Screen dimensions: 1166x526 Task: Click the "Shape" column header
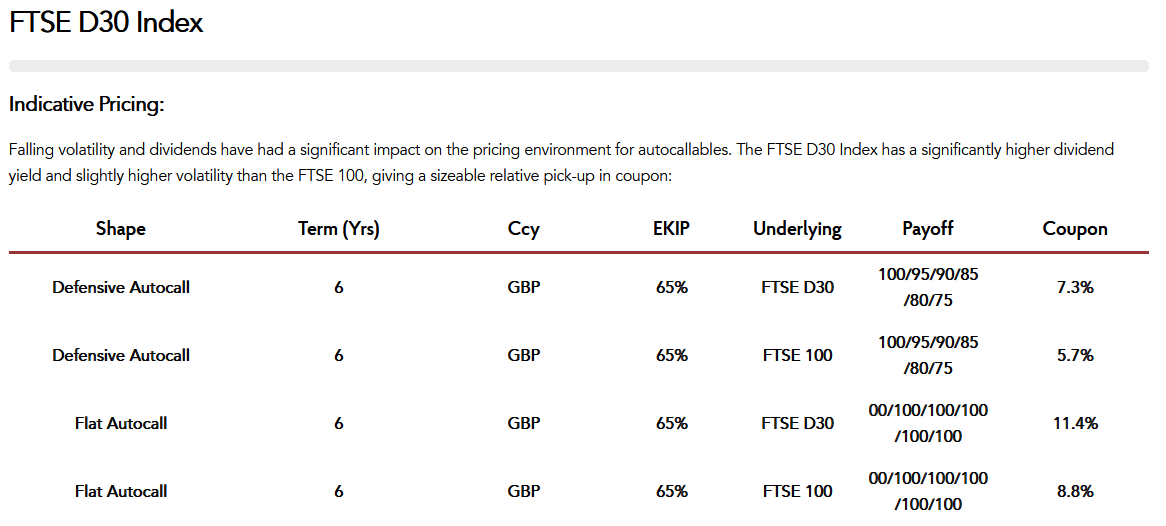121,228
